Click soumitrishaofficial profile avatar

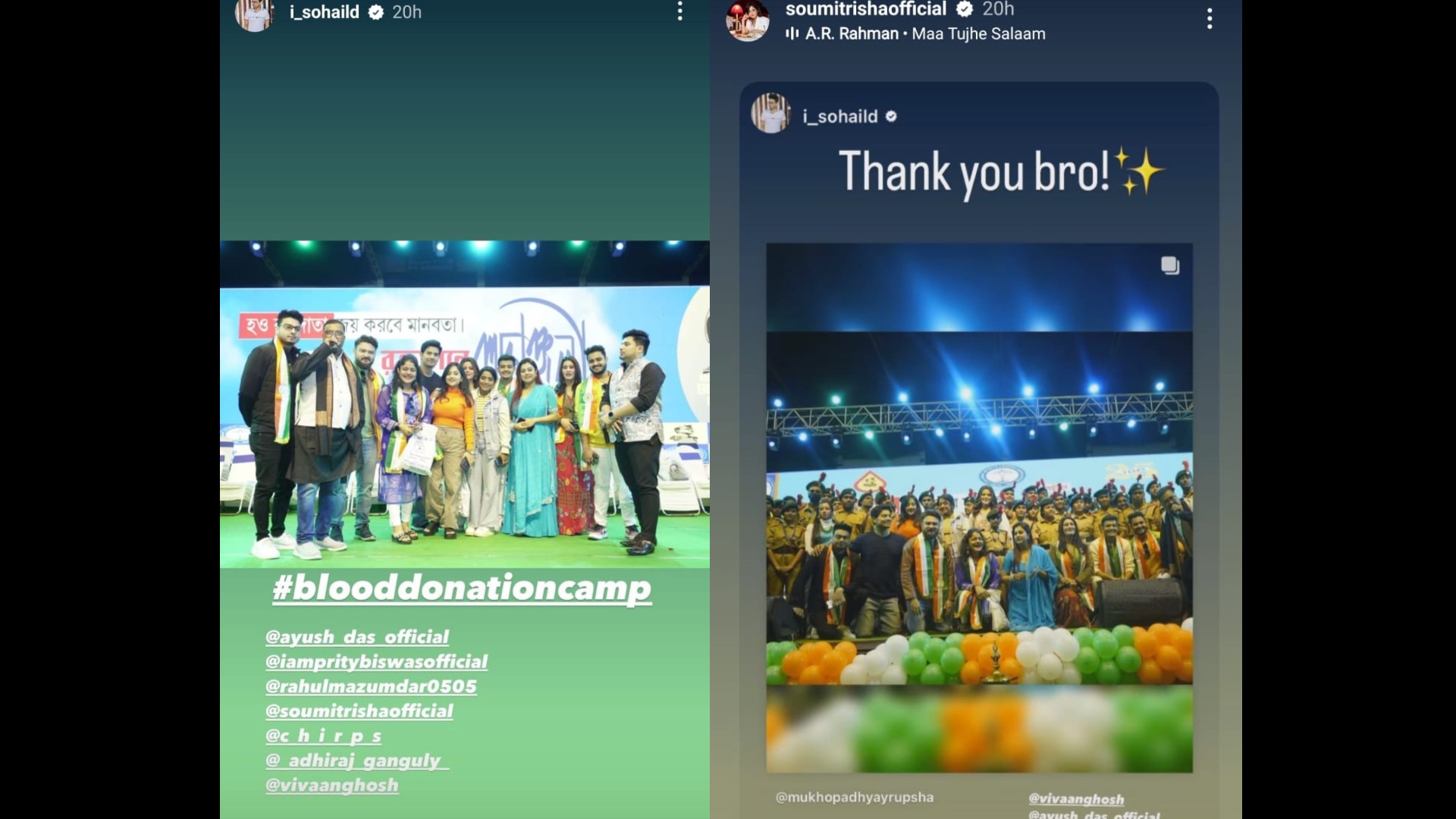[x=747, y=20]
